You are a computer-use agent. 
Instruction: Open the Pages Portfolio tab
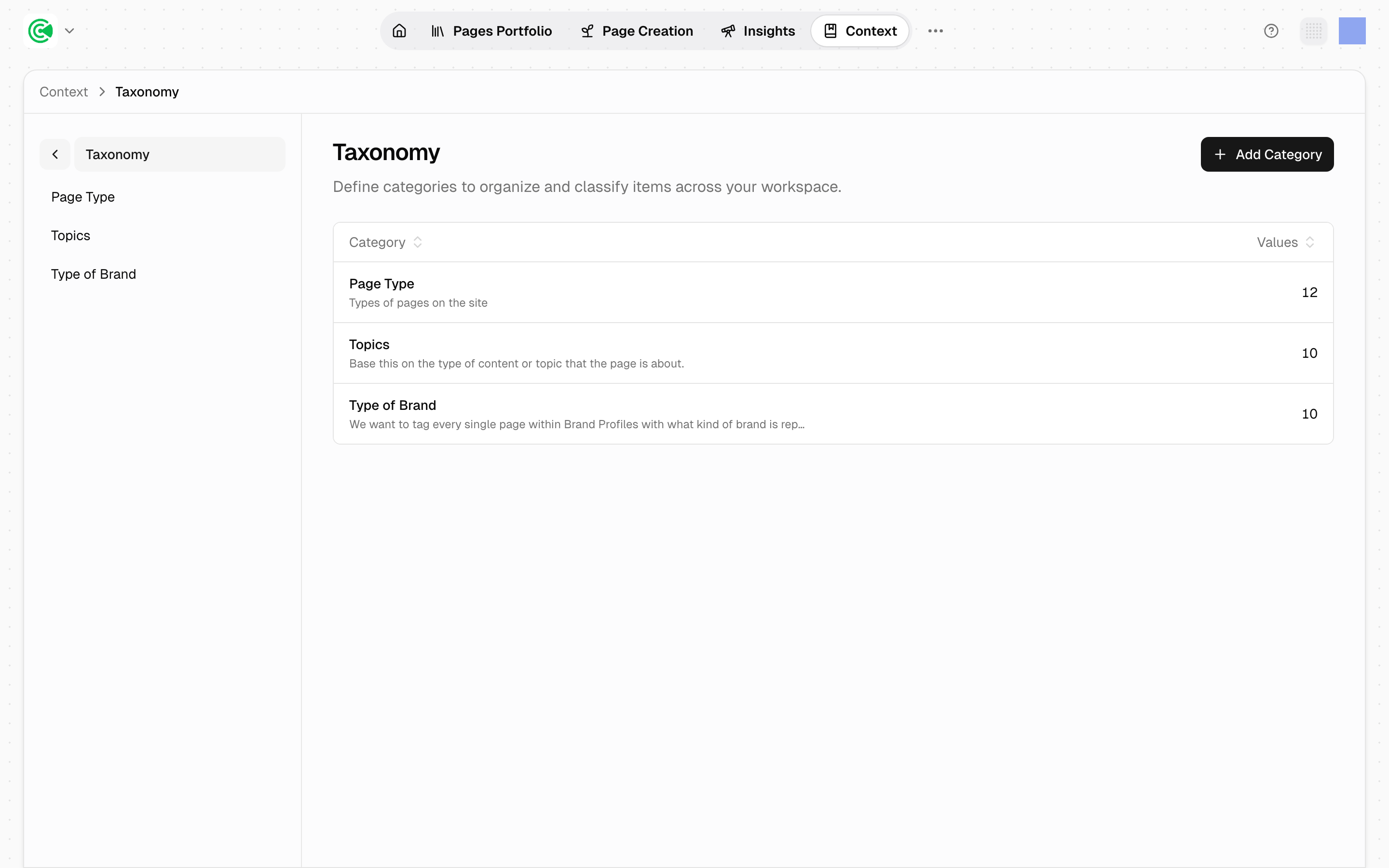491,31
